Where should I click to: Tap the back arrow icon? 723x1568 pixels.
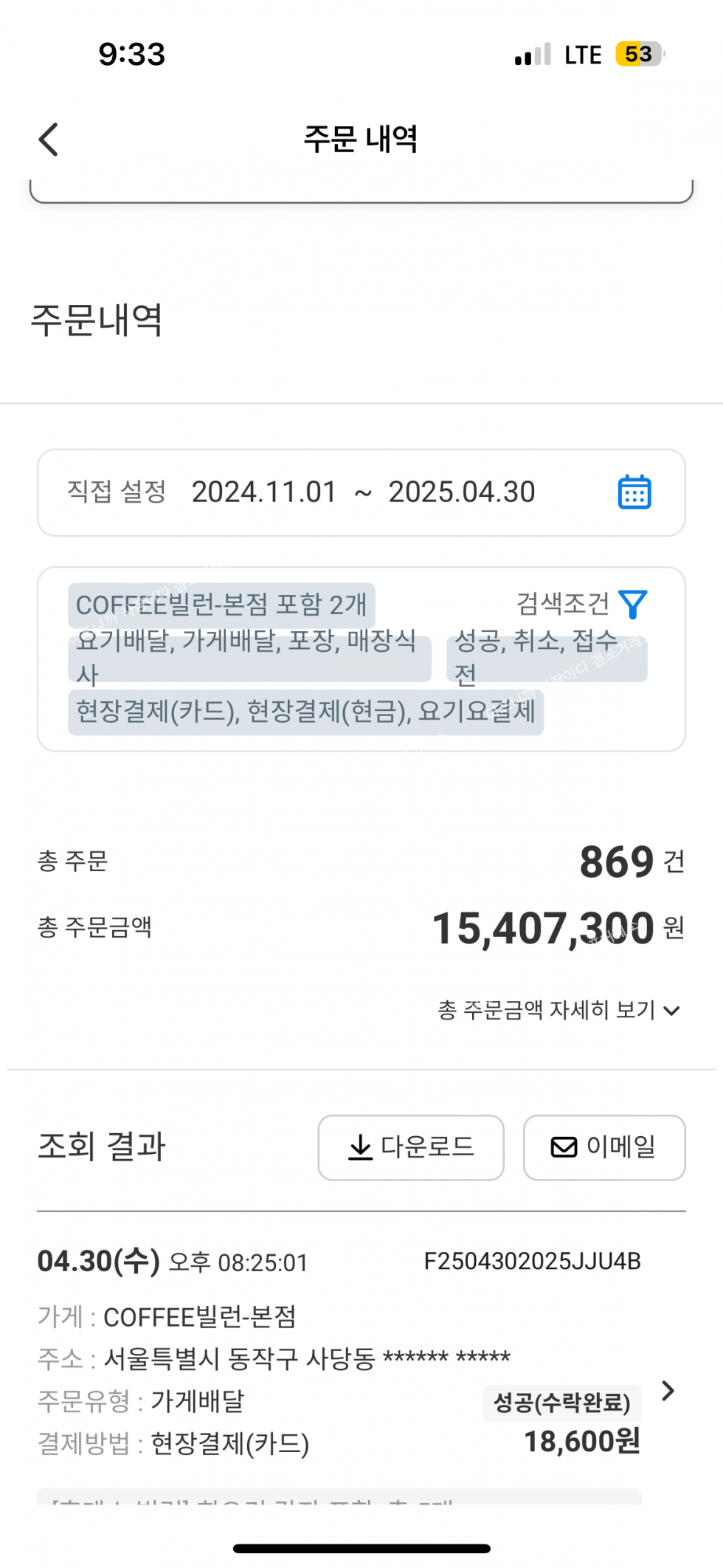49,140
